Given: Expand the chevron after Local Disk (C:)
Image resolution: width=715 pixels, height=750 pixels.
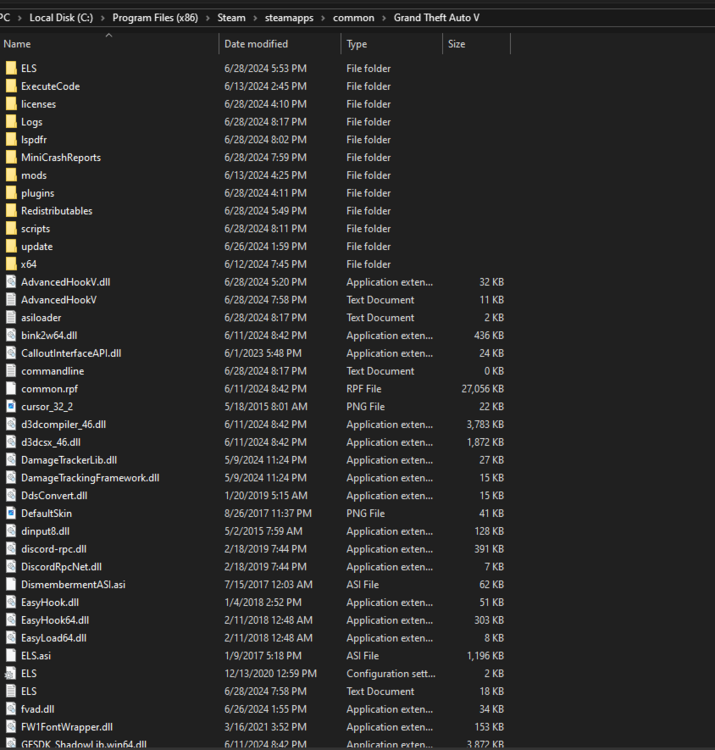Looking at the screenshot, I should point(103,18).
